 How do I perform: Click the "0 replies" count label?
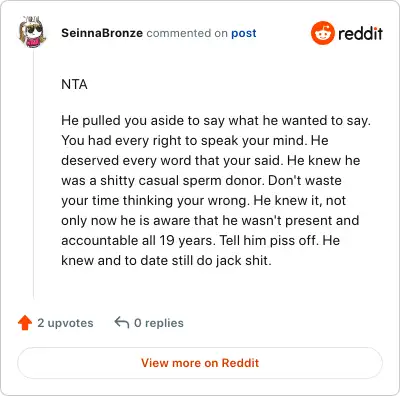point(159,323)
